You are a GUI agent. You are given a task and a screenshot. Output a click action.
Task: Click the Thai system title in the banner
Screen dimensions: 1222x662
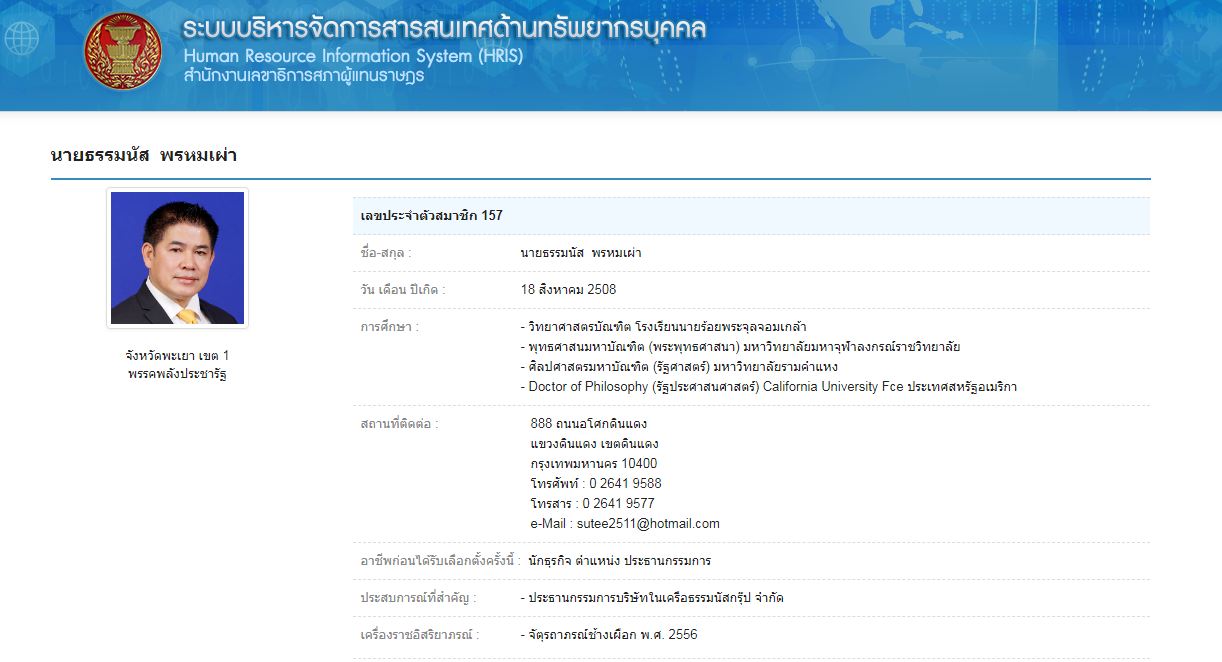point(444,29)
